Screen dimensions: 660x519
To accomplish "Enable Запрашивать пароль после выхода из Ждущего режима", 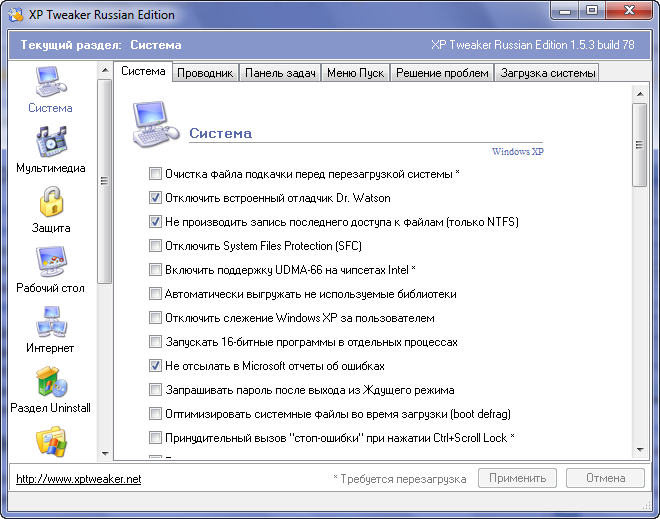I will pos(155,390).
